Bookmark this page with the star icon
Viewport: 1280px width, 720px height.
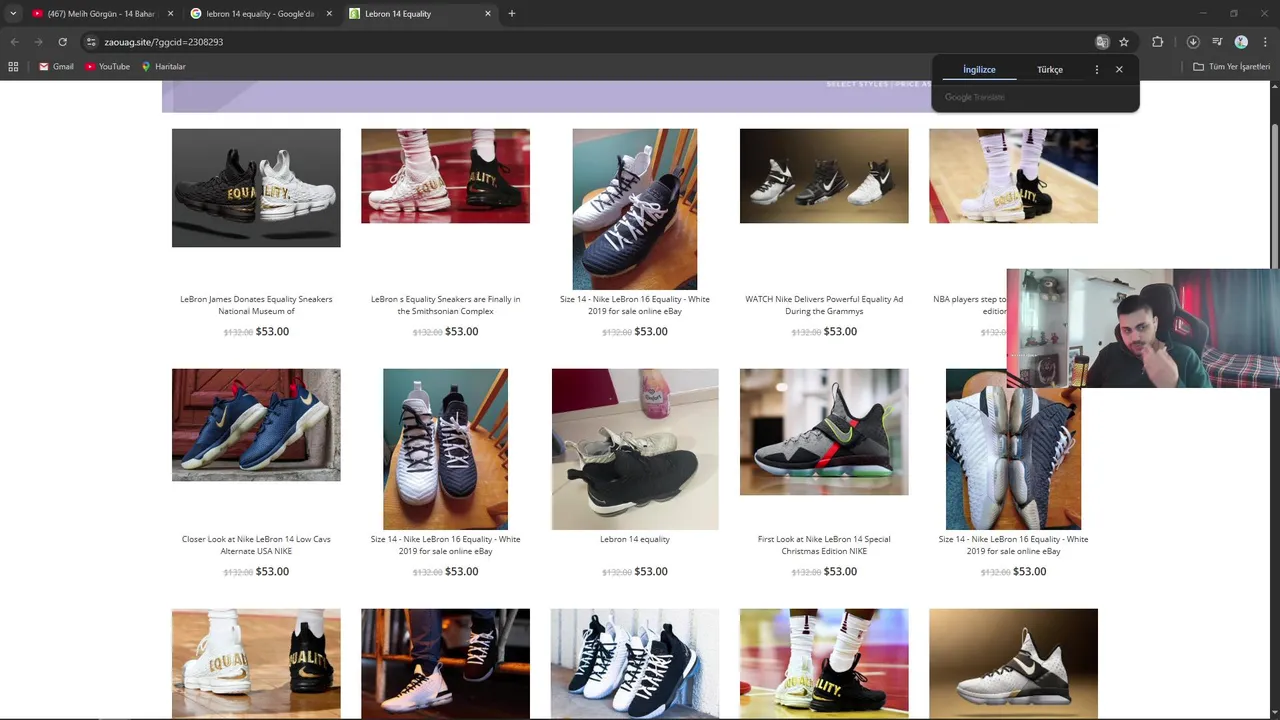coord(1124,42)
